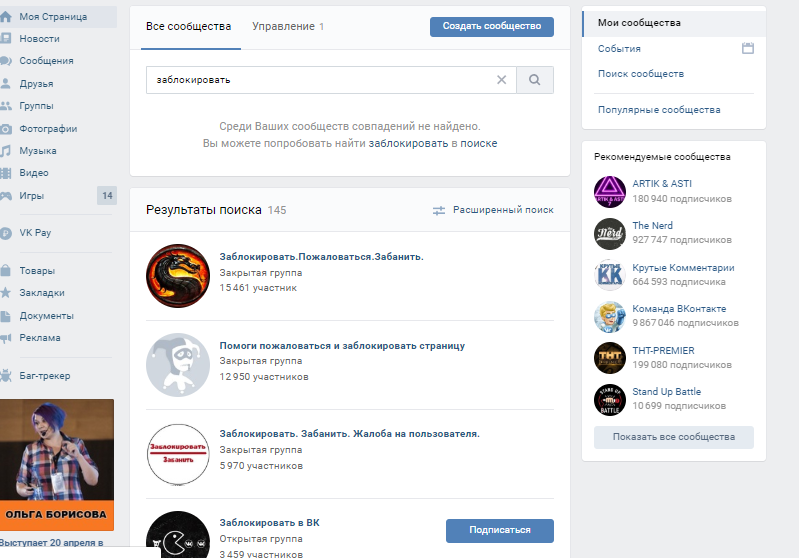Click the Баг-трекер text link
This screenshot has width=799, height=558.
(45, 376)
